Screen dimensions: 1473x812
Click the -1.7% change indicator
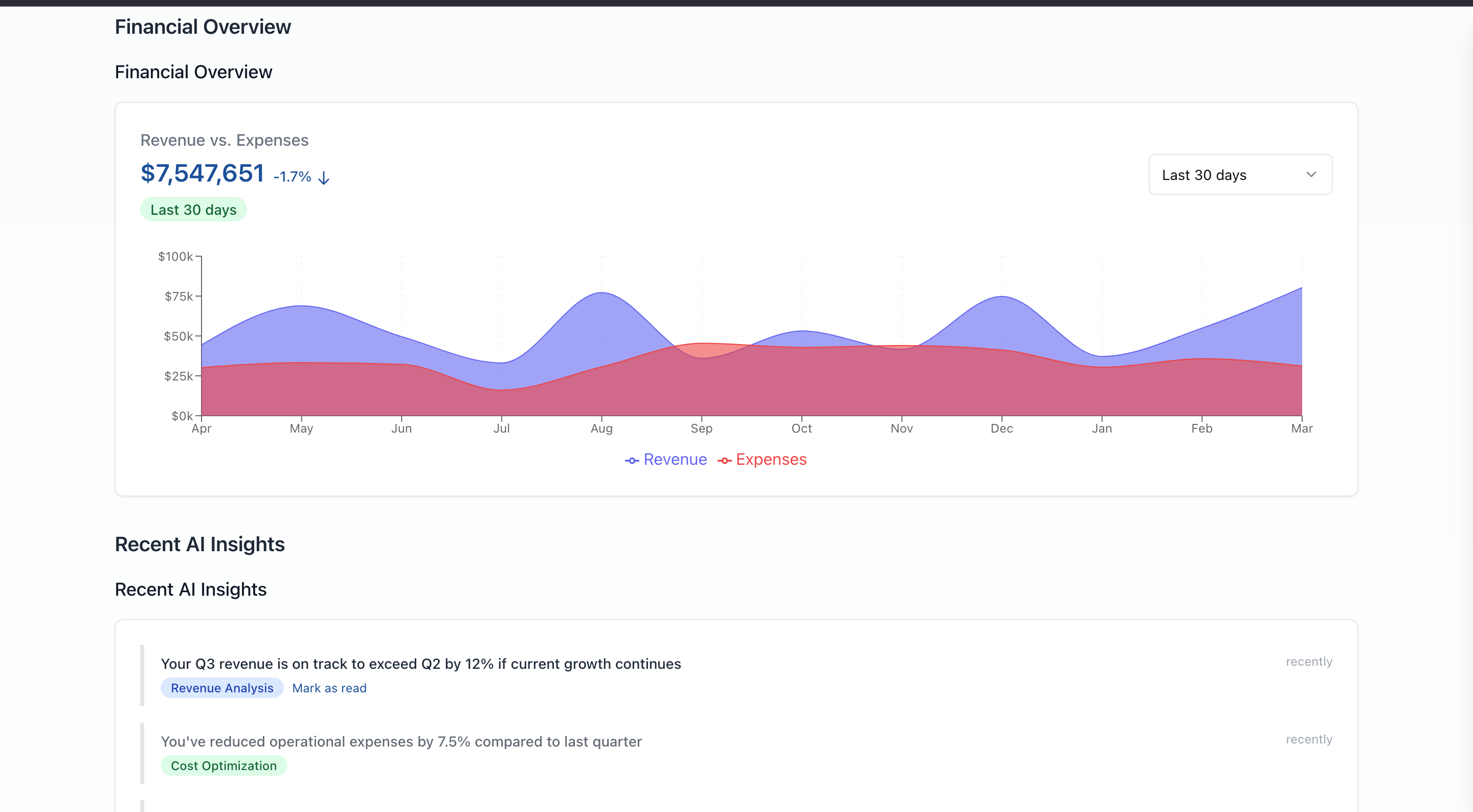point(292,177)
